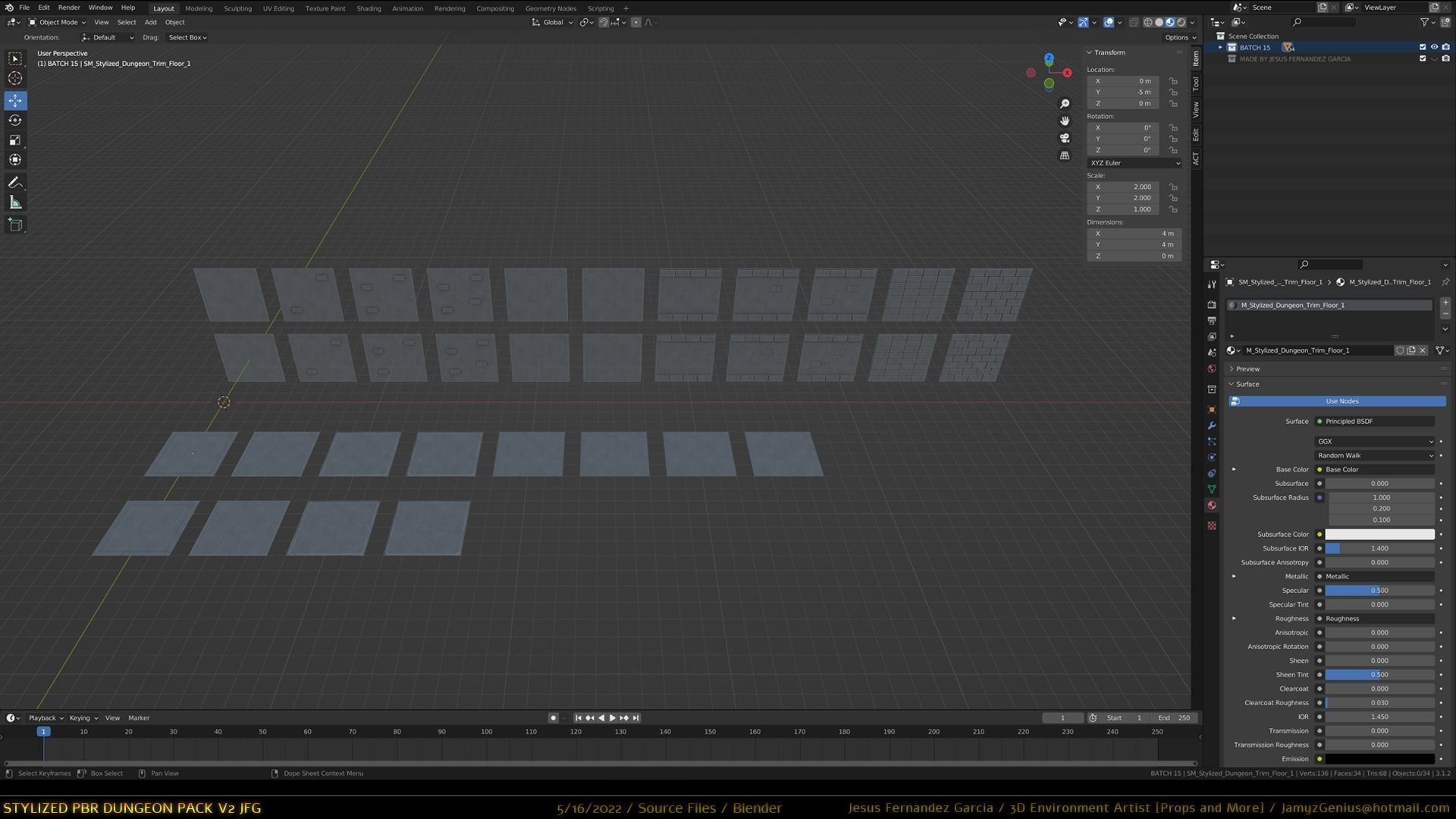Viewport: 1456px width, 819px height.
Task: Toggle Rotation Z lock
Action: pyautogui.click(x=1173, y=150)
